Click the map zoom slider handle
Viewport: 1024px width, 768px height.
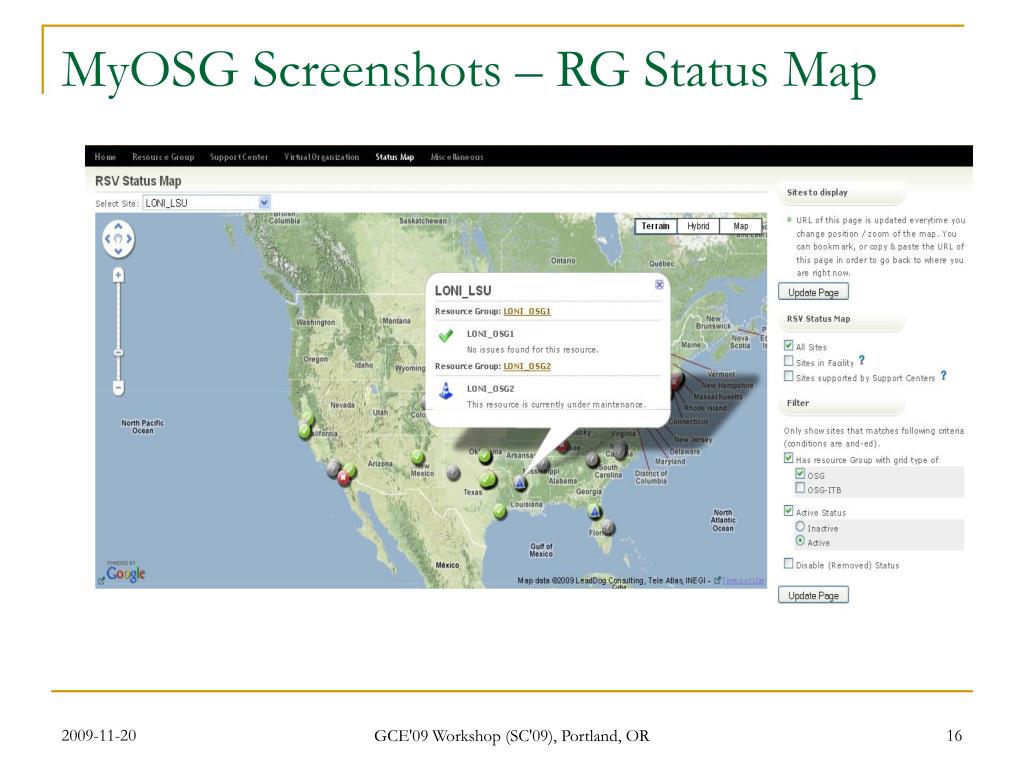pyautogui.click(x=118, y=353)
